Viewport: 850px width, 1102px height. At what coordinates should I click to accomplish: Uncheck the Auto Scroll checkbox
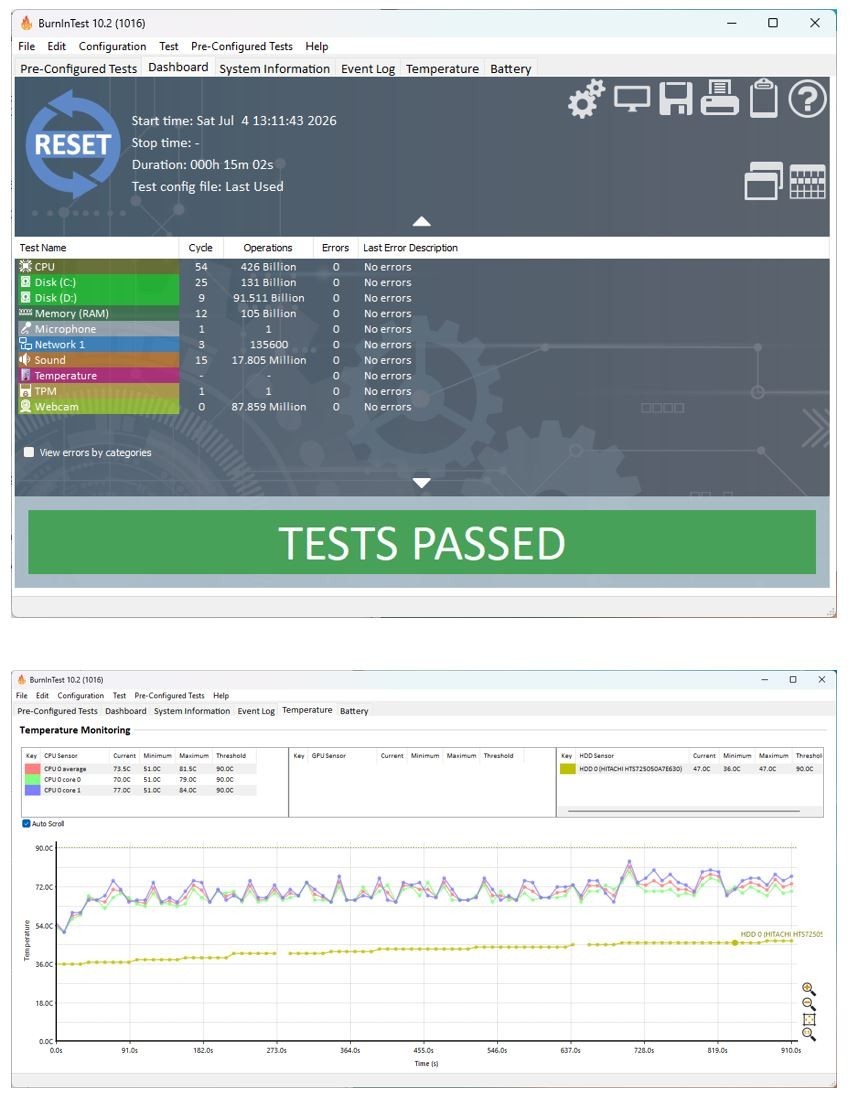pyautogui.click(x=26, y=823)
